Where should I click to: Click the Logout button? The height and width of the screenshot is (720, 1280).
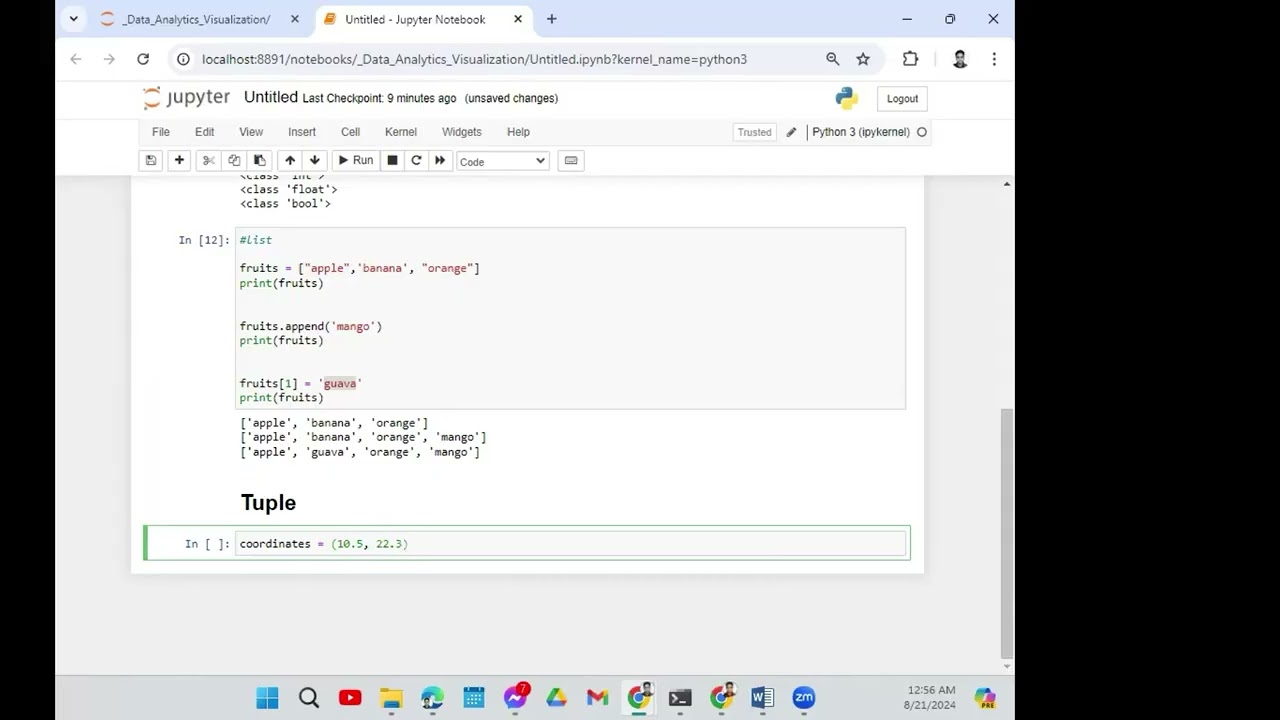pyautogui.click(x=902, y=98)
